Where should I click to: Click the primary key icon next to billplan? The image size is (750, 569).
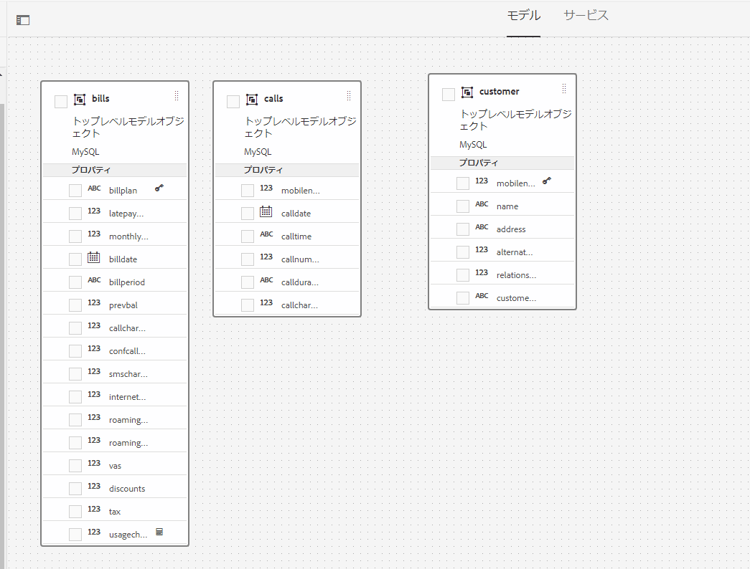pos(159,188)
